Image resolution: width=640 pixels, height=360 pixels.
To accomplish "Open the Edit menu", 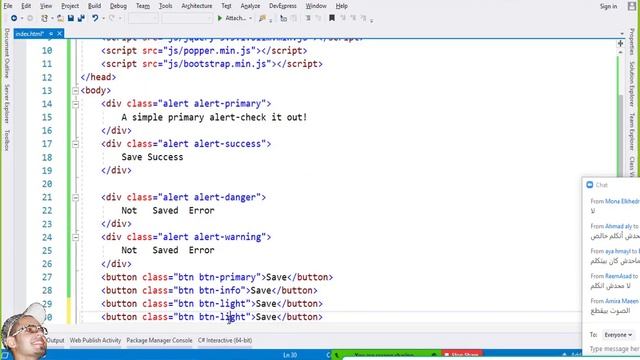I will [26, 6].
